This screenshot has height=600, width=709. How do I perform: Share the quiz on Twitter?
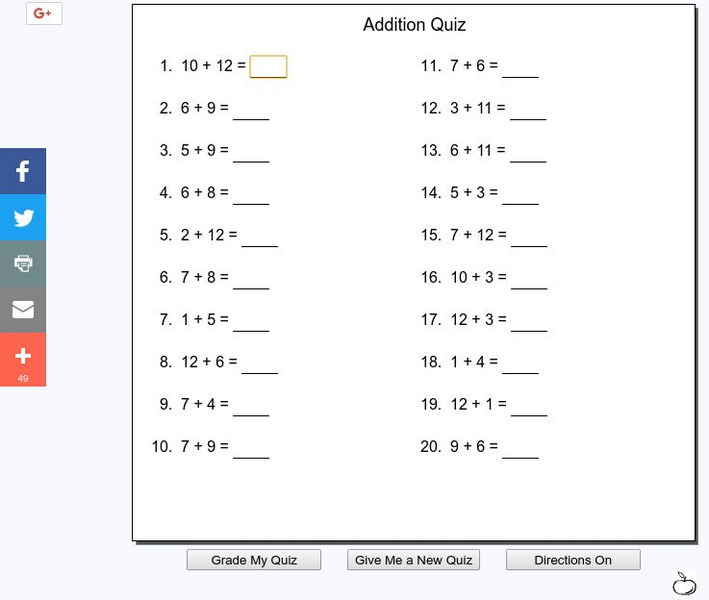[x=23, y=217]
